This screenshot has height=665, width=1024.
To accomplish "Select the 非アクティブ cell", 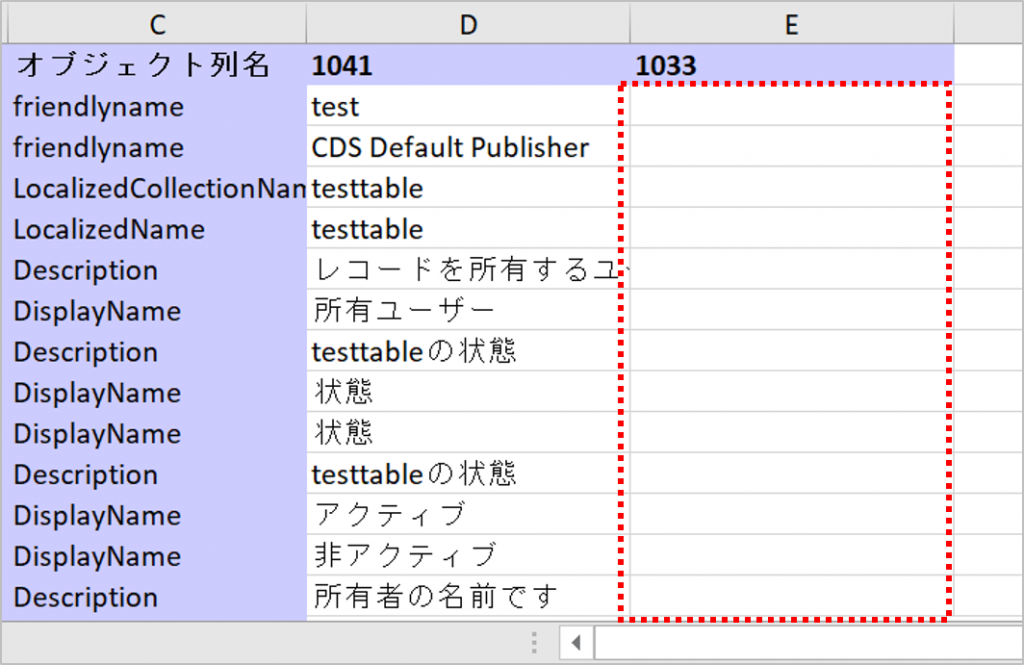I will point(468,556).
